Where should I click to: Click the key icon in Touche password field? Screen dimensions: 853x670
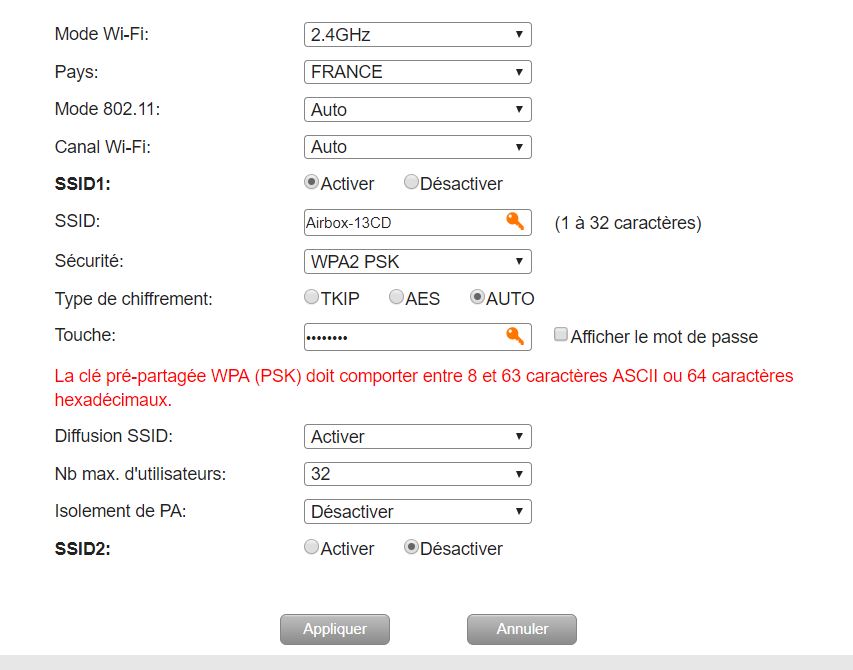pyautogui.click(x=515, y=336)
